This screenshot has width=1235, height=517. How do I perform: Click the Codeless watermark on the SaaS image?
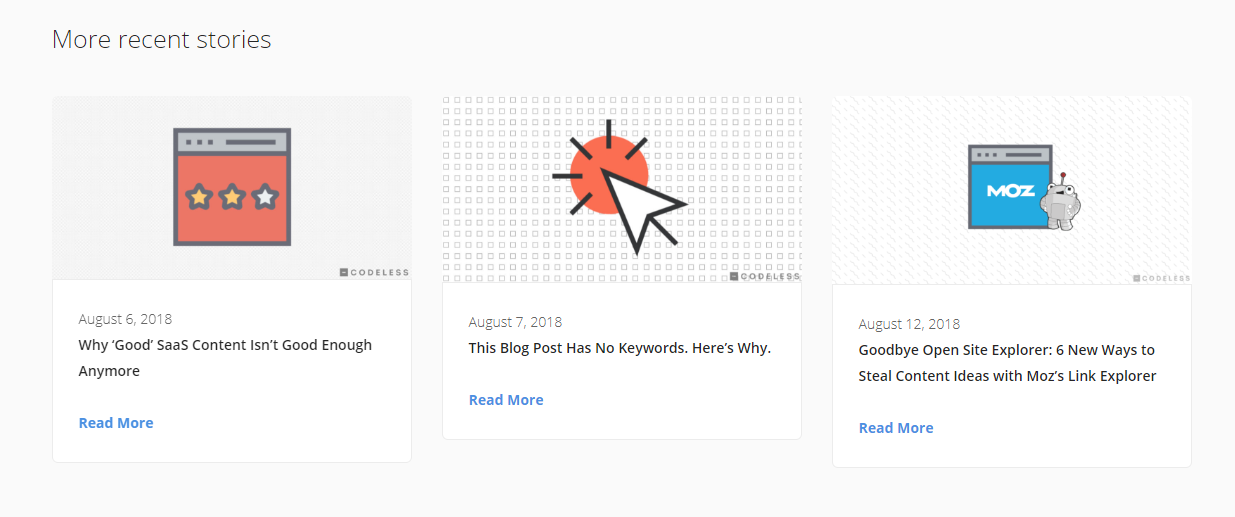pos(374,272)
